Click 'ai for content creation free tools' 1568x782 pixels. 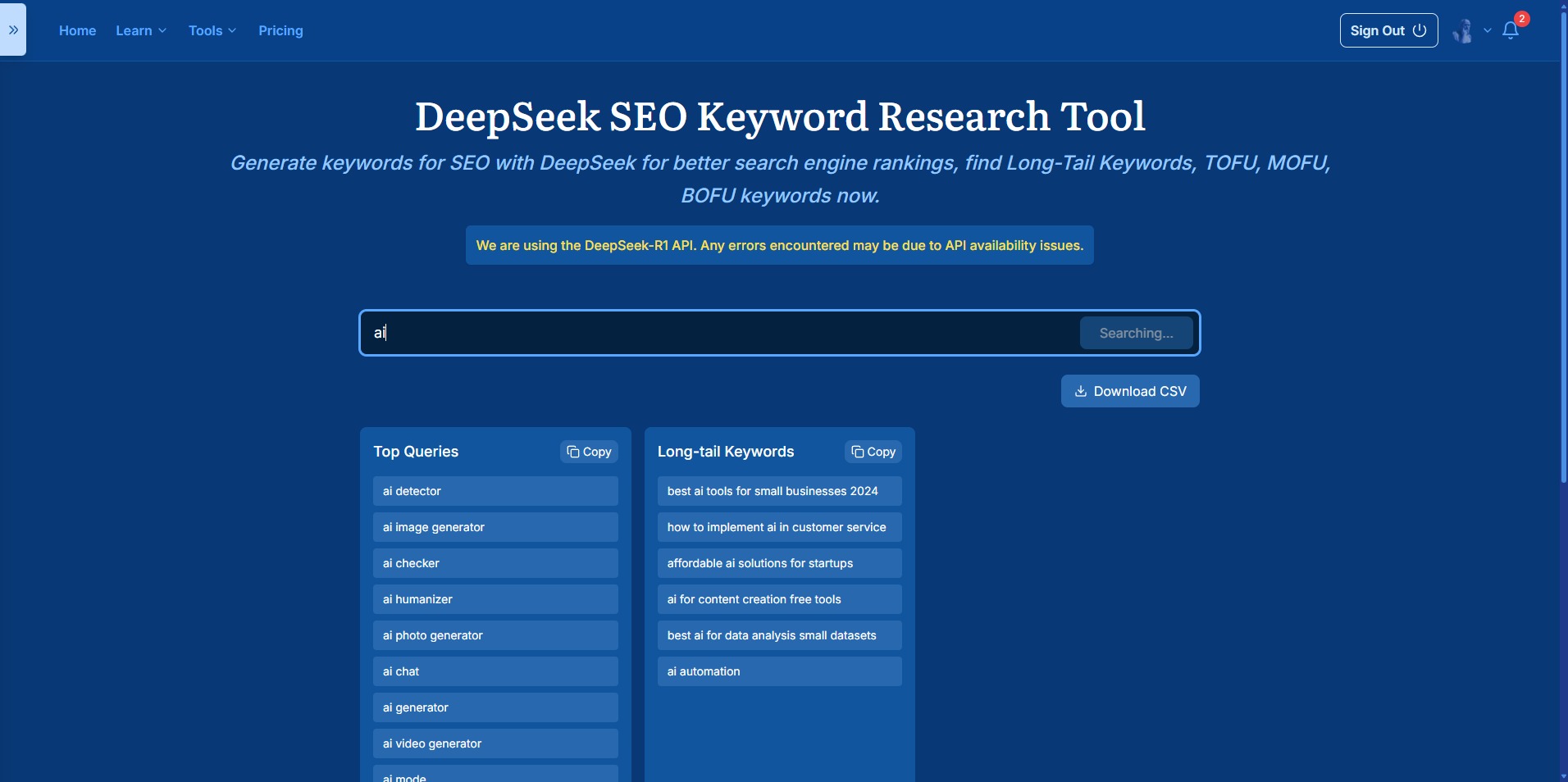(x=780, y=599)
